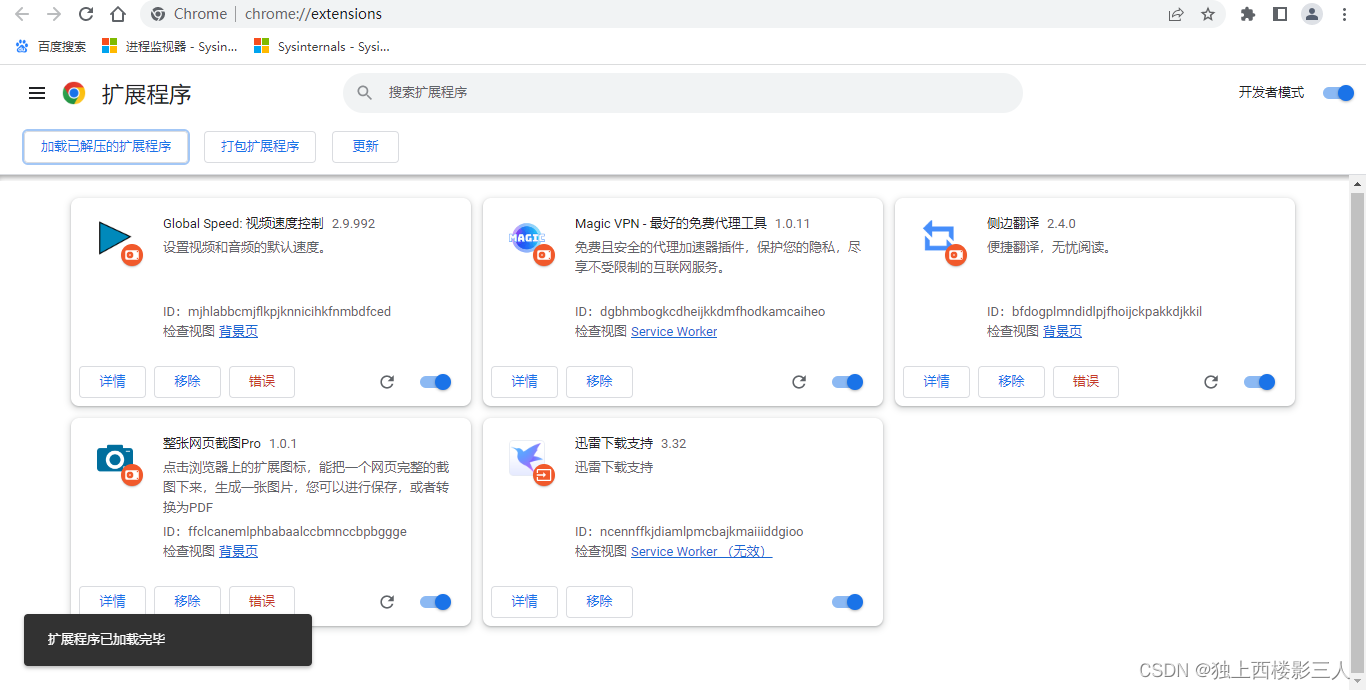Image resolution: width=1366 pixels, height=690 pixels.
Task: Disable the Global Speed extension toggle
Action: 436,382
